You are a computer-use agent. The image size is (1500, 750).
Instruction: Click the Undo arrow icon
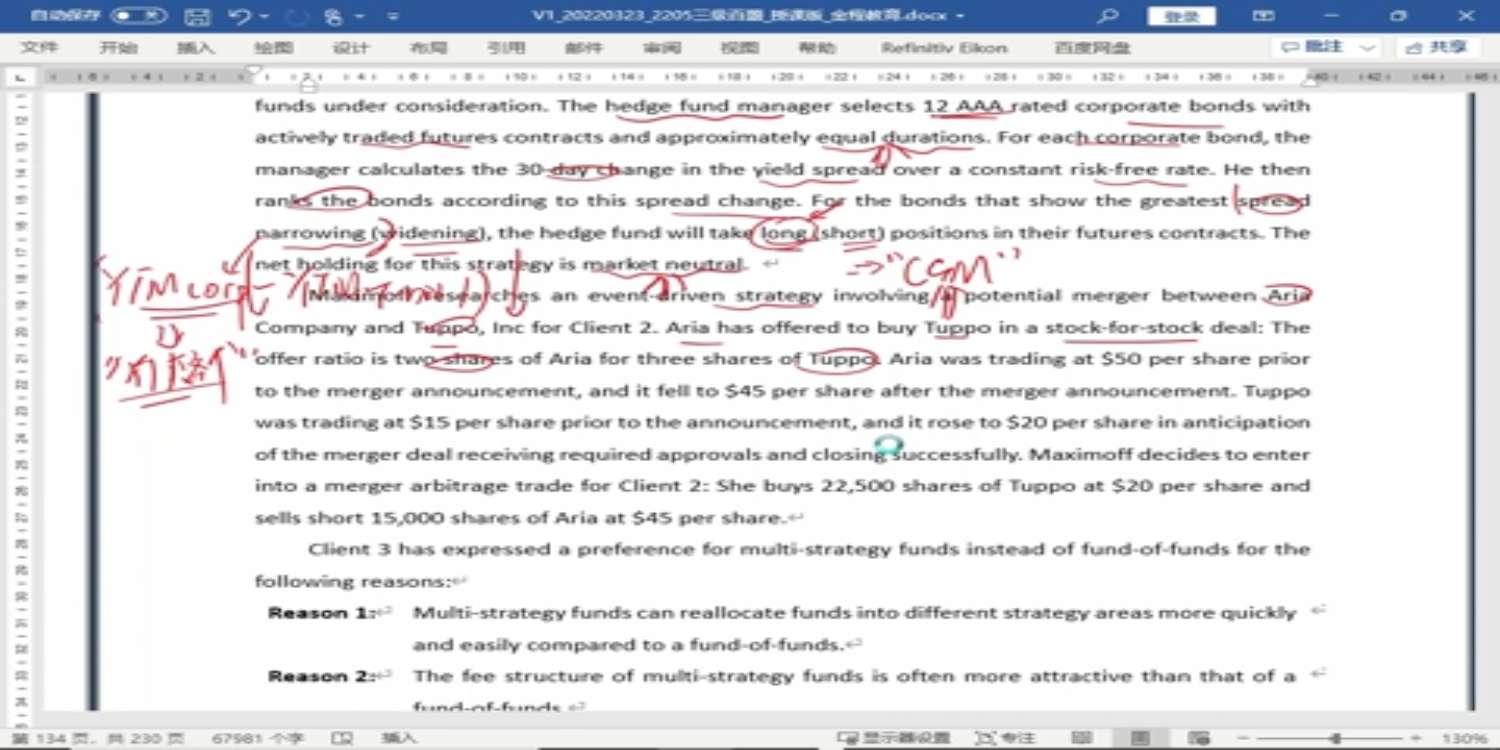[x=239, y=16]
